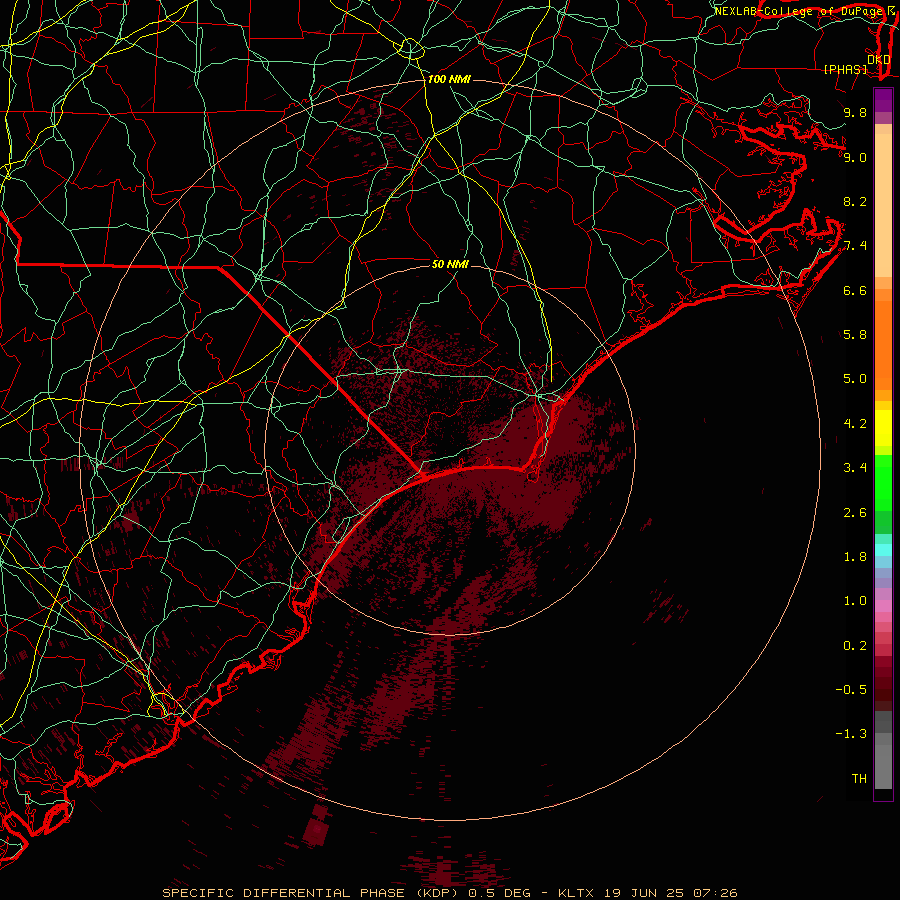The image size is (900, 900).
Task: Click the -0.5 scale value
Action: coord(851,689)
